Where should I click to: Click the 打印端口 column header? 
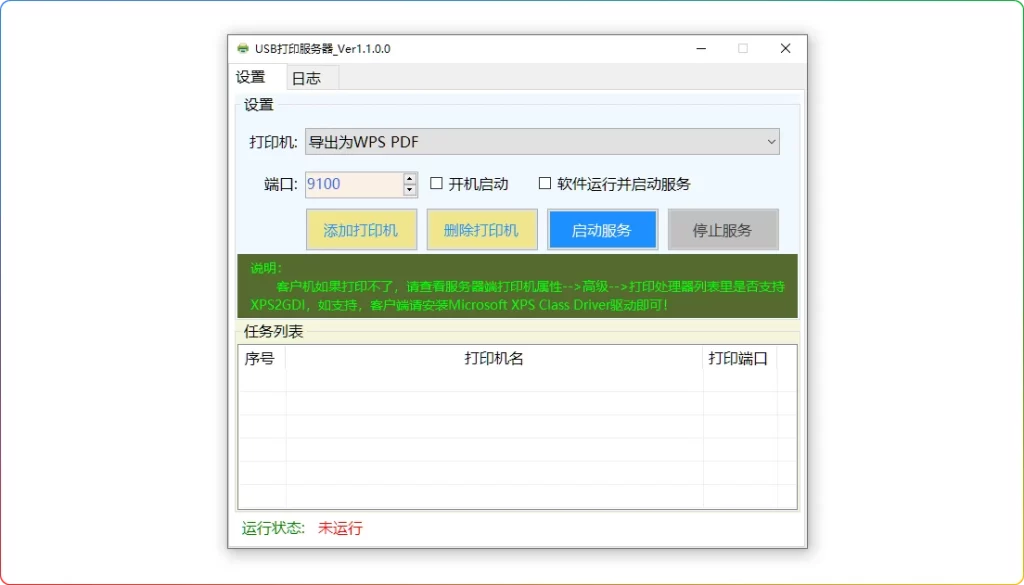pyautogui.click(x=739, y=358)
